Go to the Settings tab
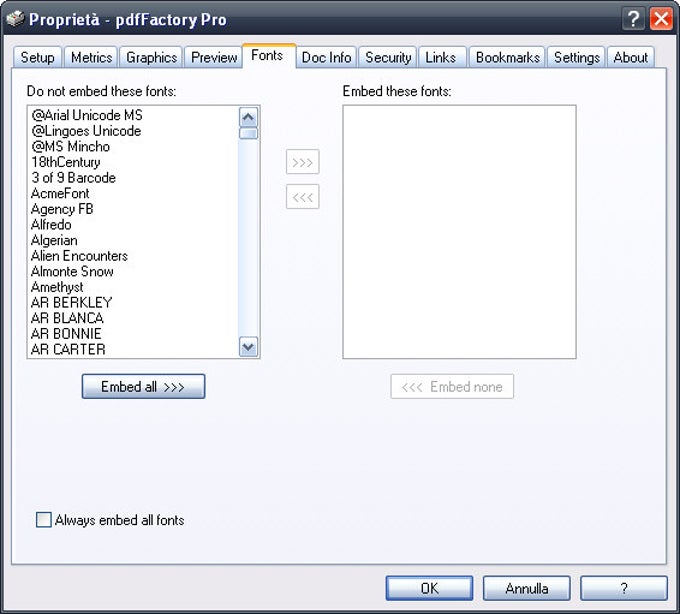 pyautogui.click(x=576, y=57)
